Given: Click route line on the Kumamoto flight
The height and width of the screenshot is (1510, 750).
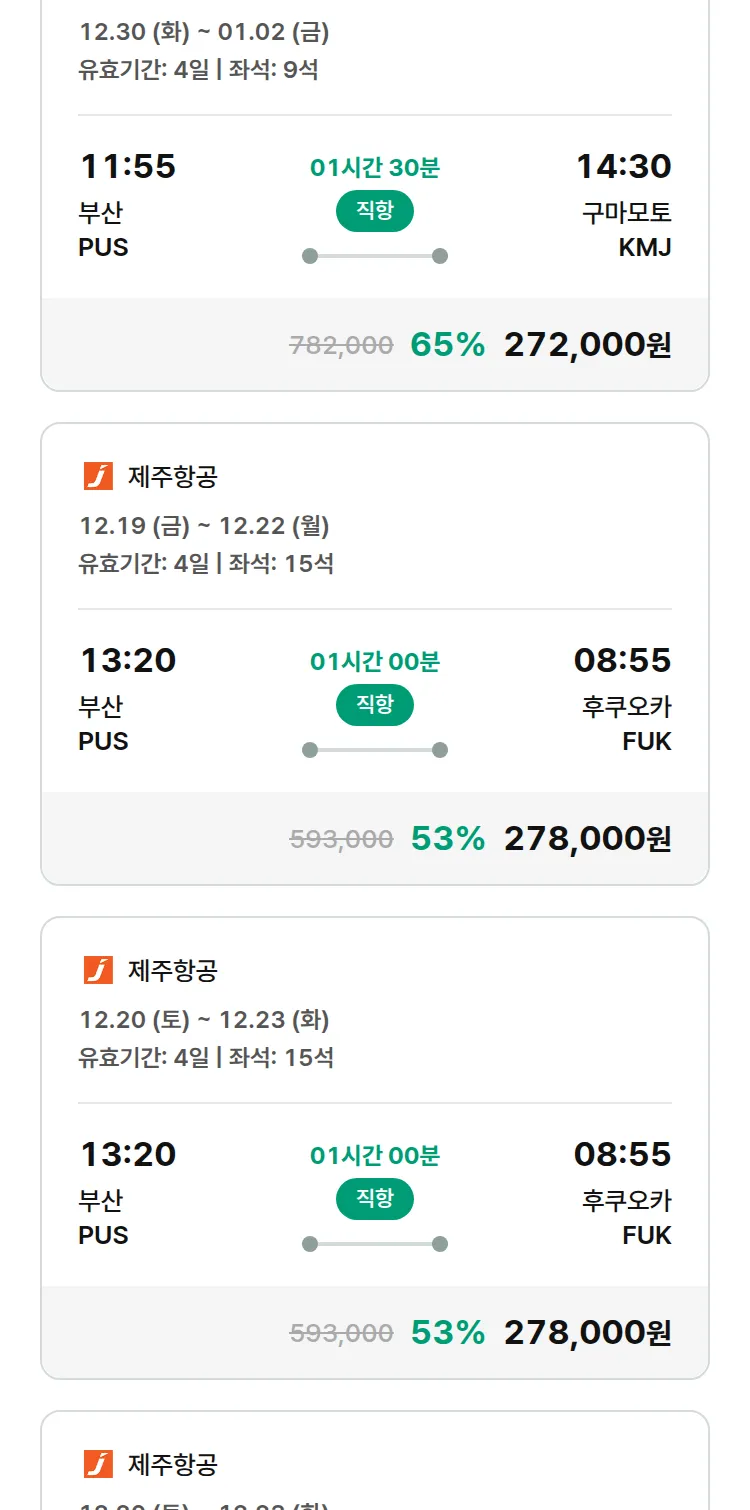Looking at the screenshot, I should tap(374, 256).
